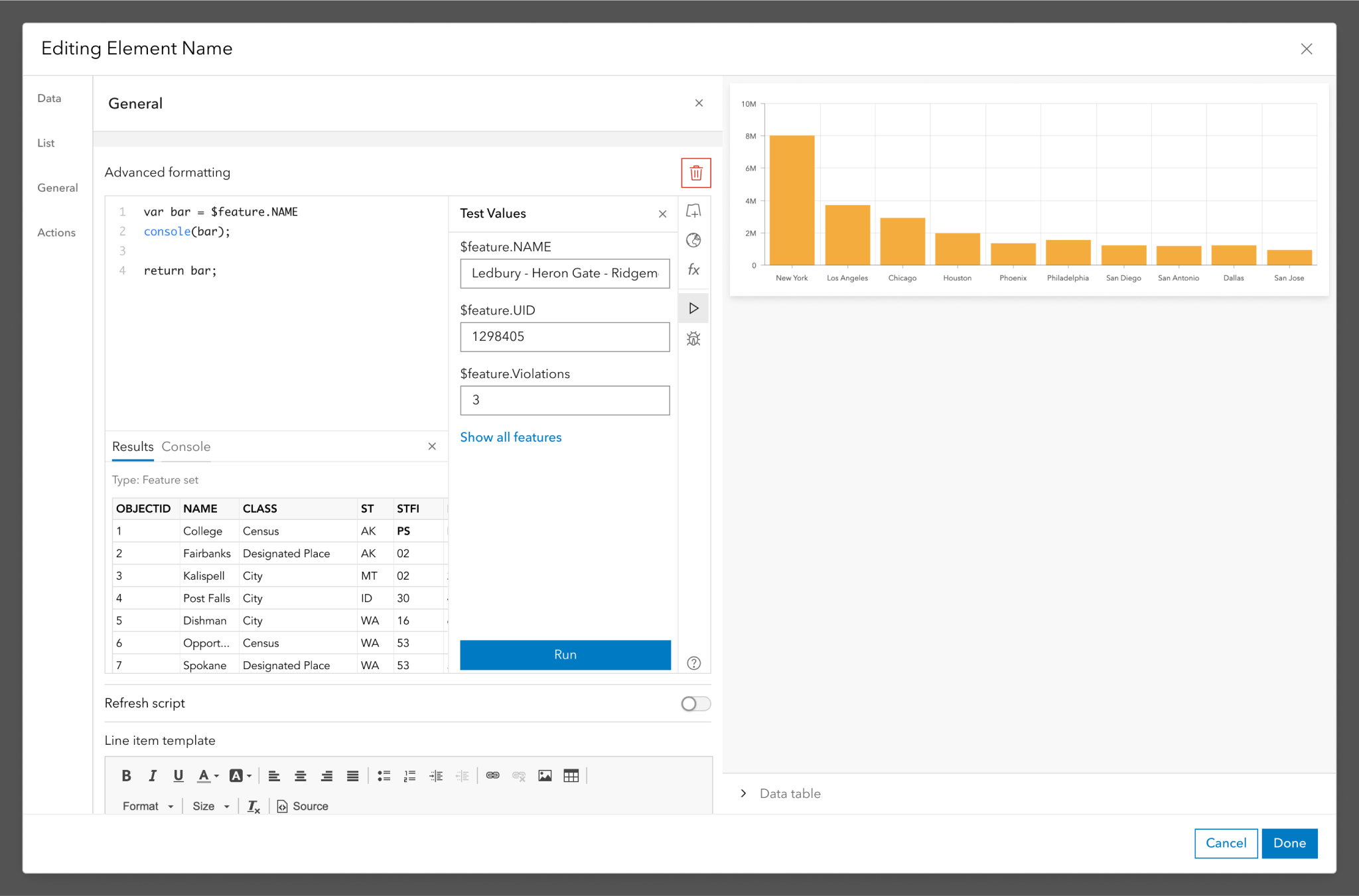The image size is (1359, 896).
Task: Apply bold formatting in line item template
Action: click(126, 775)
